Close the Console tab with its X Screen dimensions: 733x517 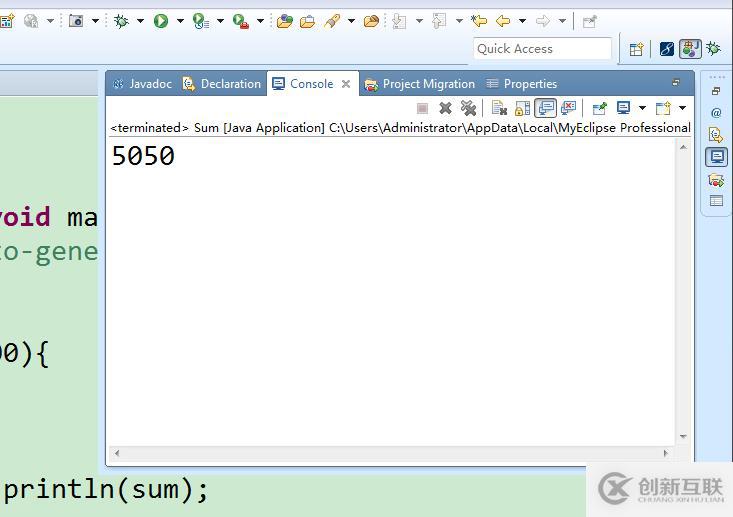pyautogui.click(x=346, y=84)
